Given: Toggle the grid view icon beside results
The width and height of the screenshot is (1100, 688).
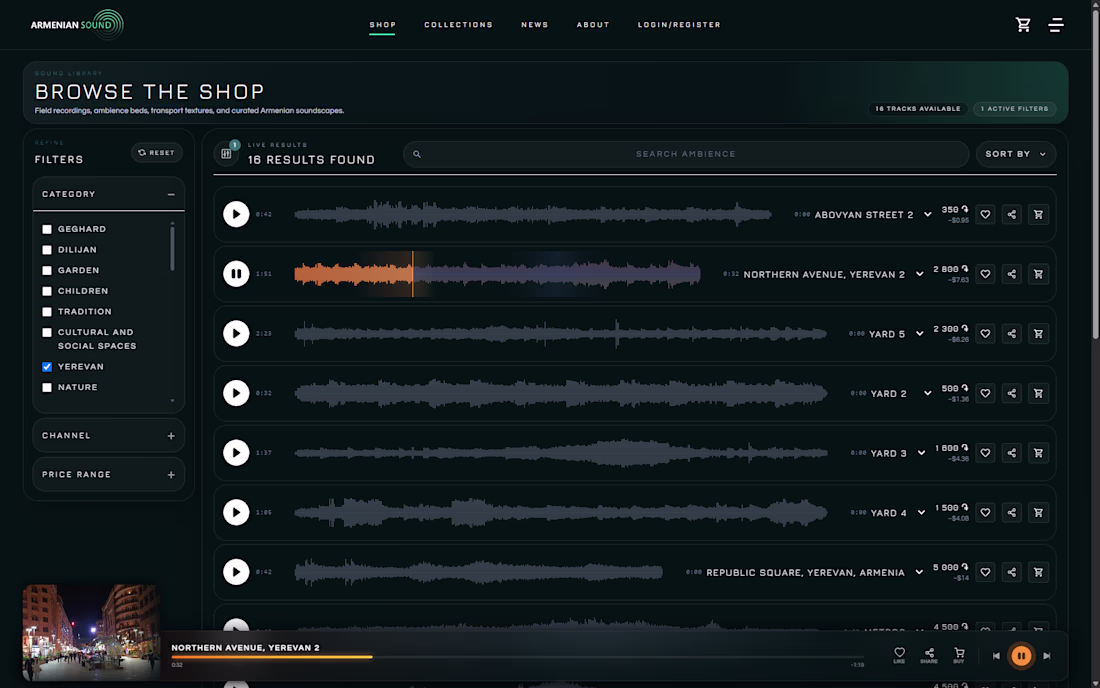Looking at the screenshot, I should pos(226,154).
